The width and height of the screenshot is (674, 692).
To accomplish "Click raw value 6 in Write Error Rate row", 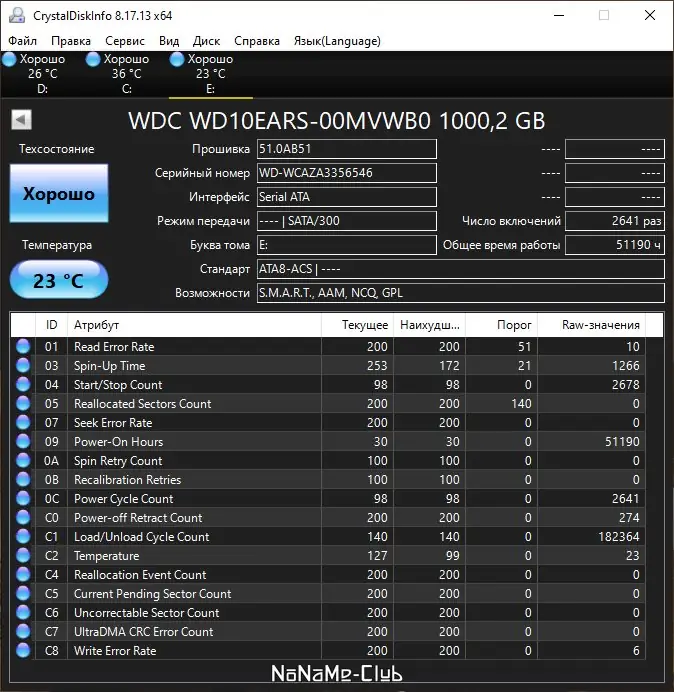I will [636, 651].
